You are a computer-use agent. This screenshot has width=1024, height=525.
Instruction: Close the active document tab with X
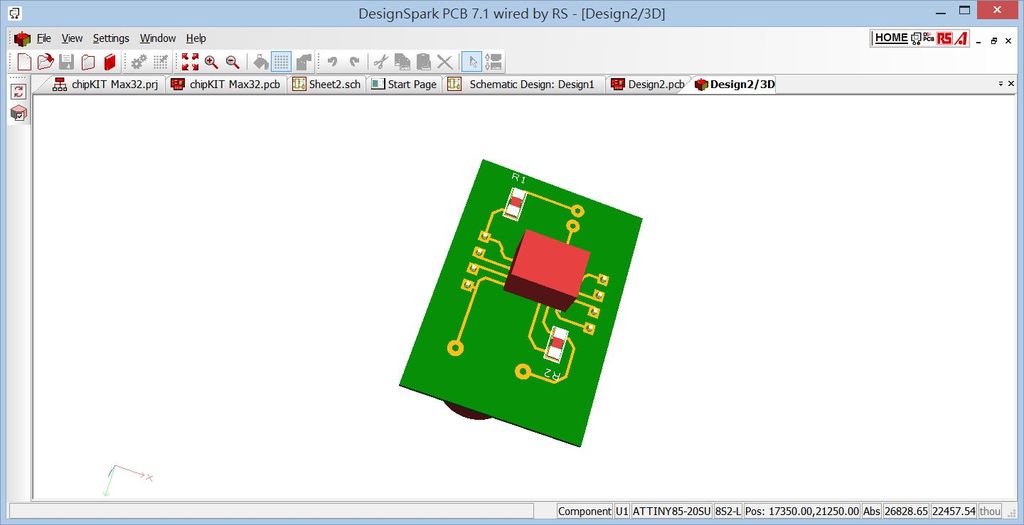click(x=1012, y=84)
